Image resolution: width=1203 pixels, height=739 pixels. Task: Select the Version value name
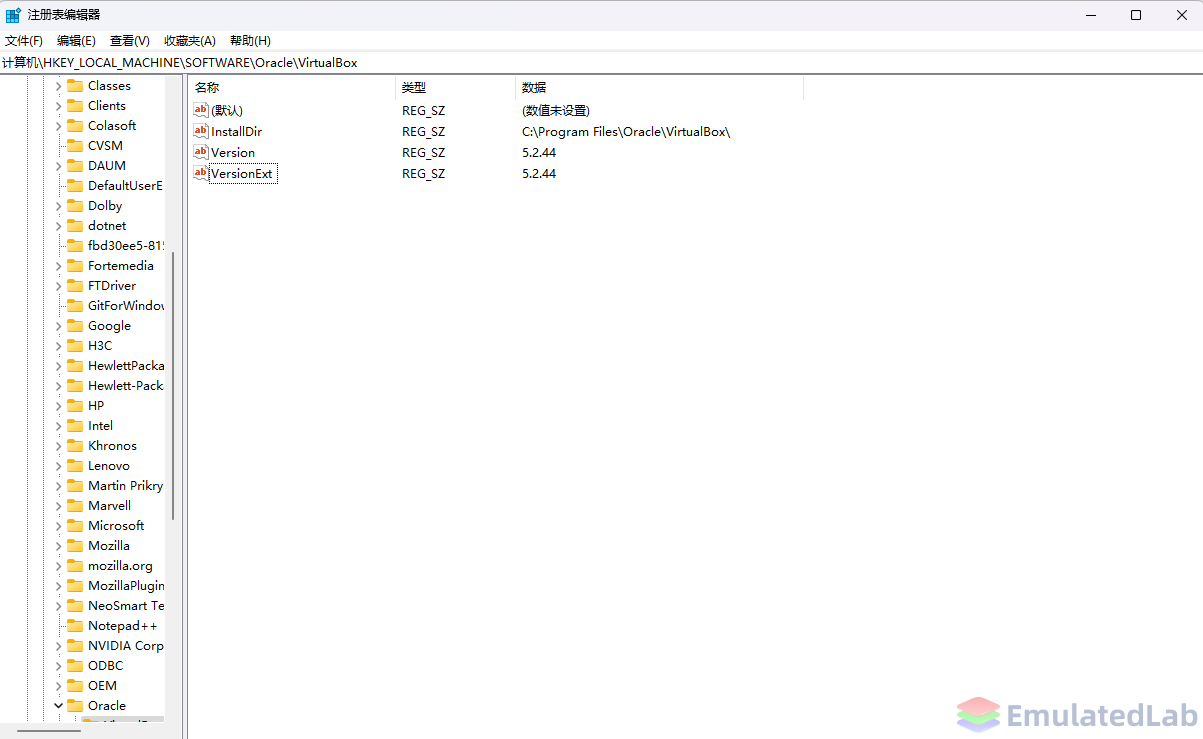(233, 152)
